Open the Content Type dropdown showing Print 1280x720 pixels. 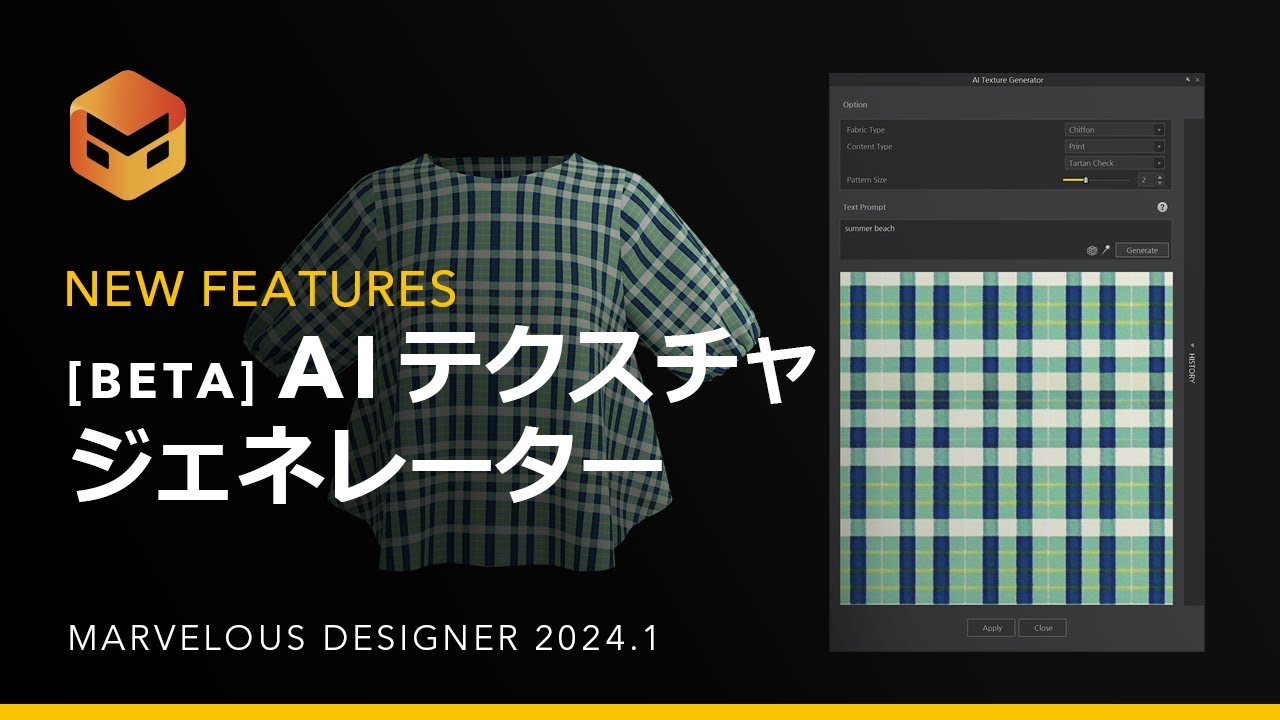[x=1115, y=147]
